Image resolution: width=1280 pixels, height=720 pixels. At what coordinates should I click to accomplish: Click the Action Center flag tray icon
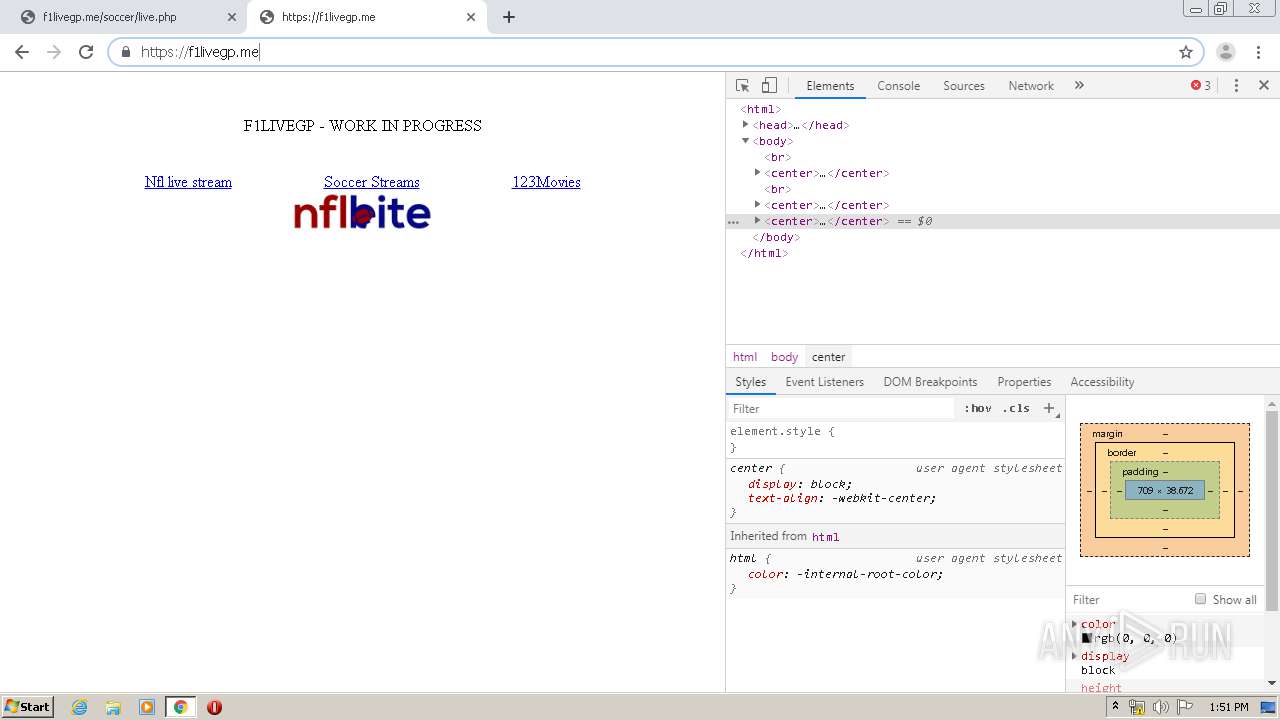pyautogui.click(x=1185, y=707)
